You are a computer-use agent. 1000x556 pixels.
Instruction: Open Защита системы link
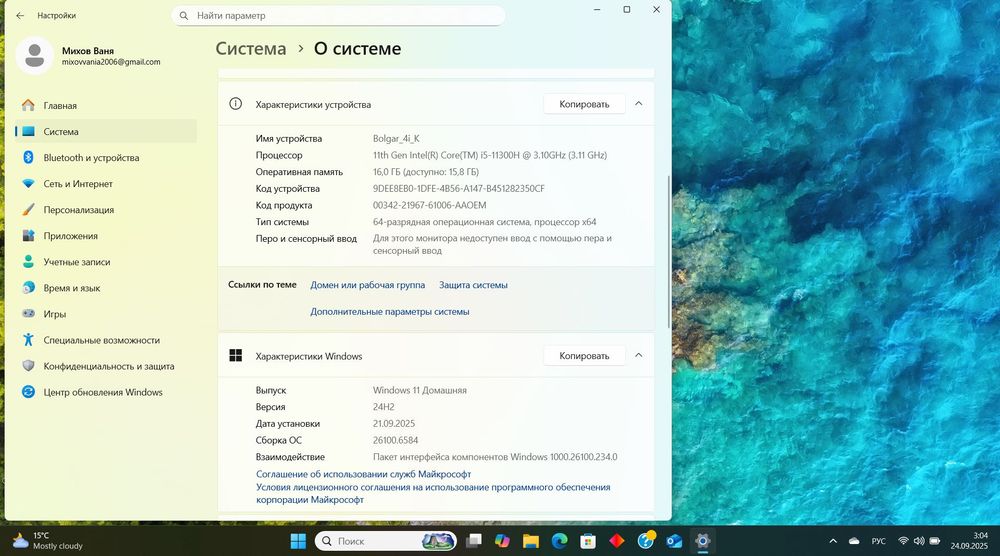coord(473,285)
